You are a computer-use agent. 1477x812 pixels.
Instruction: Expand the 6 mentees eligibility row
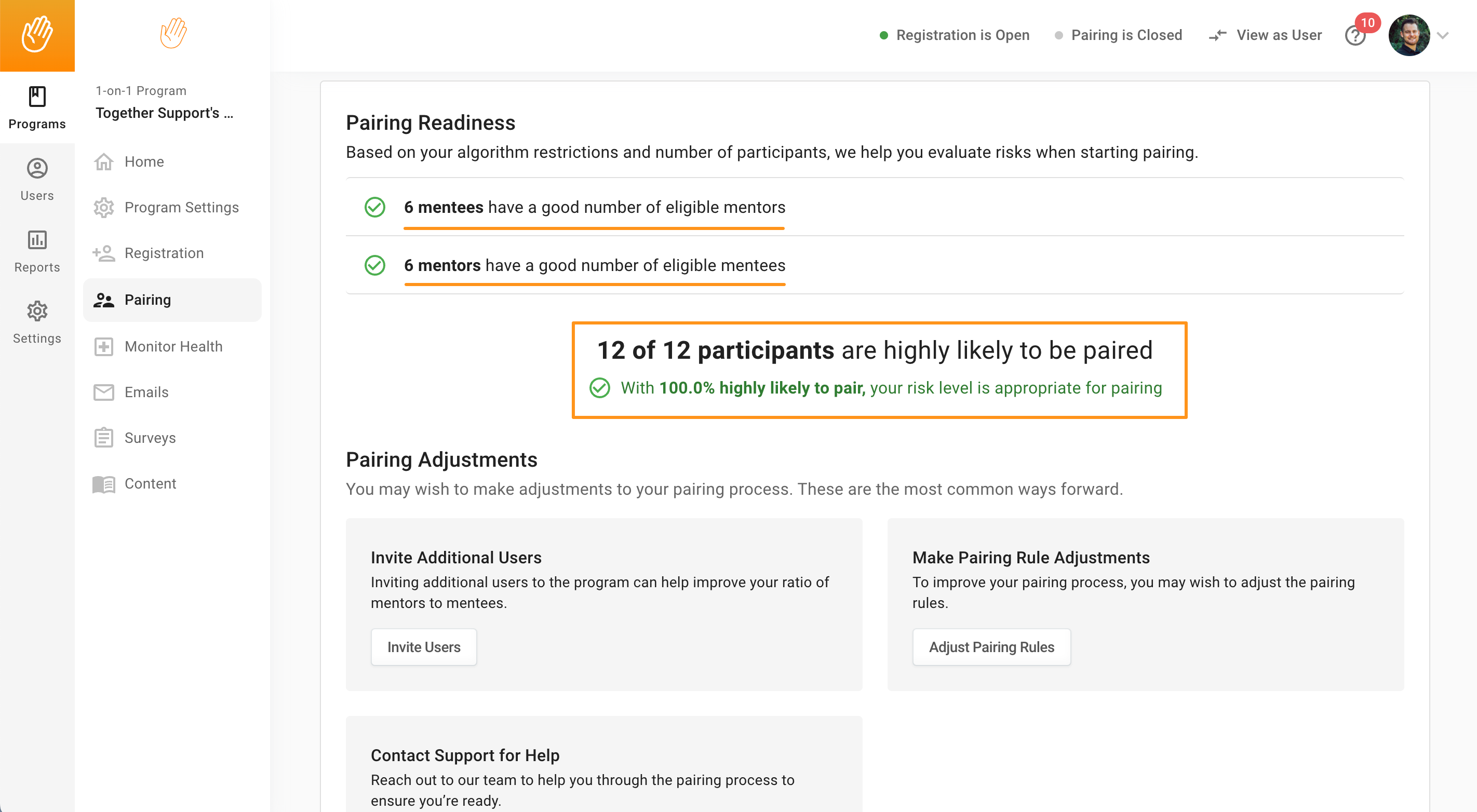pos(875,207)
